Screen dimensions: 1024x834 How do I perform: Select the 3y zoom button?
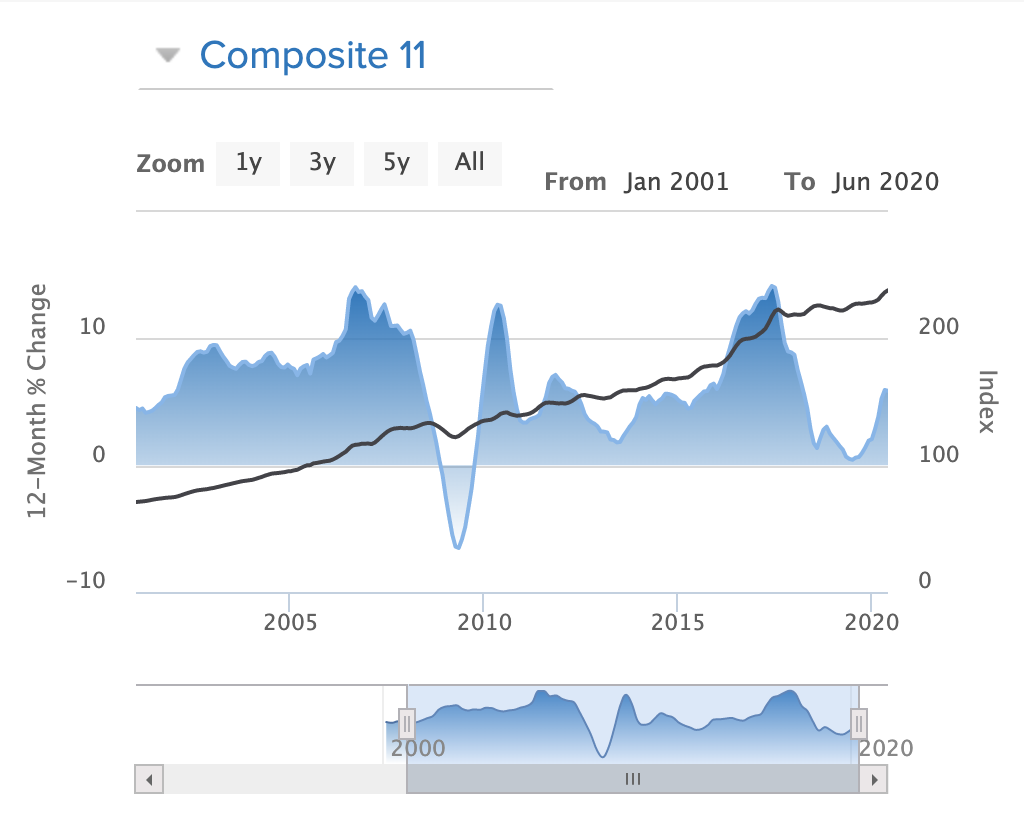[x=322, y=163]
